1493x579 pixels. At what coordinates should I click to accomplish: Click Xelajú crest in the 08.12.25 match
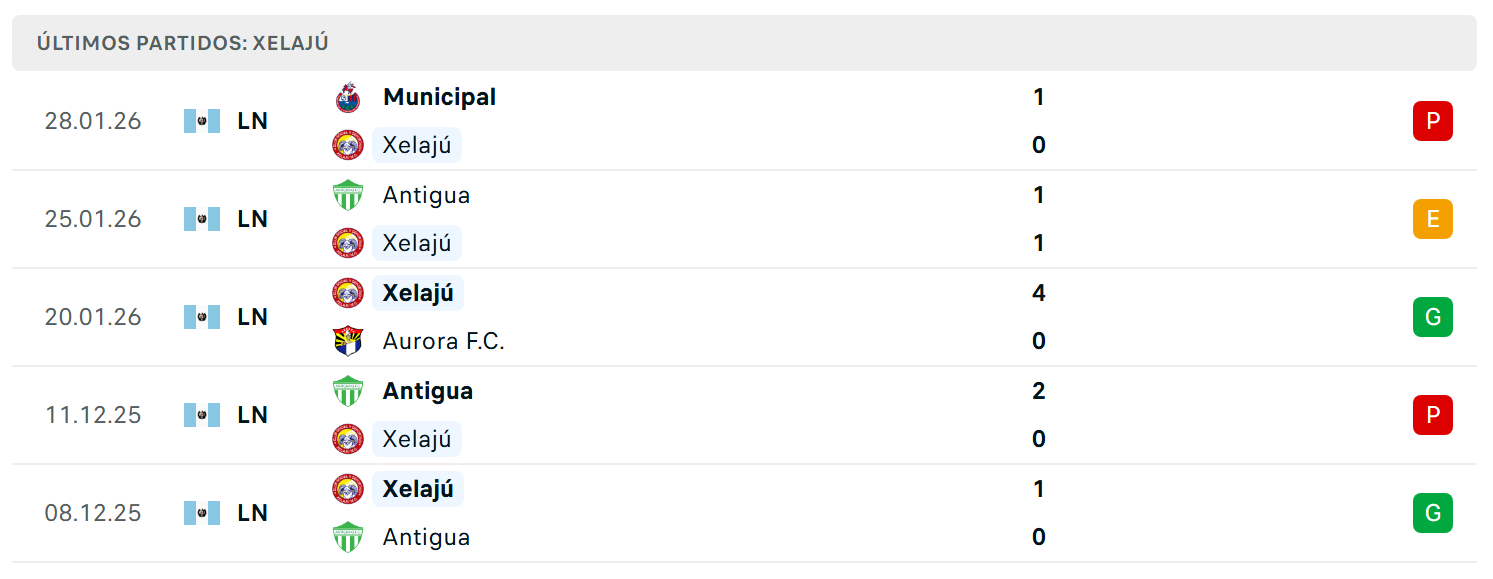click(348, 489)
